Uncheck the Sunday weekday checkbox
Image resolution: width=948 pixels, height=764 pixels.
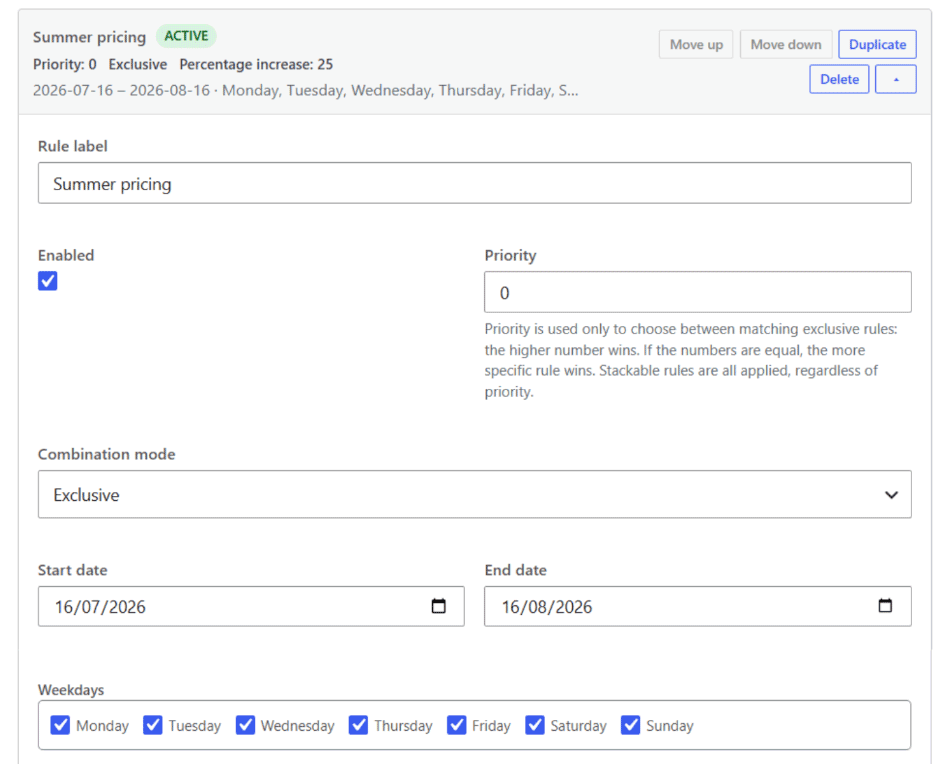630,725
